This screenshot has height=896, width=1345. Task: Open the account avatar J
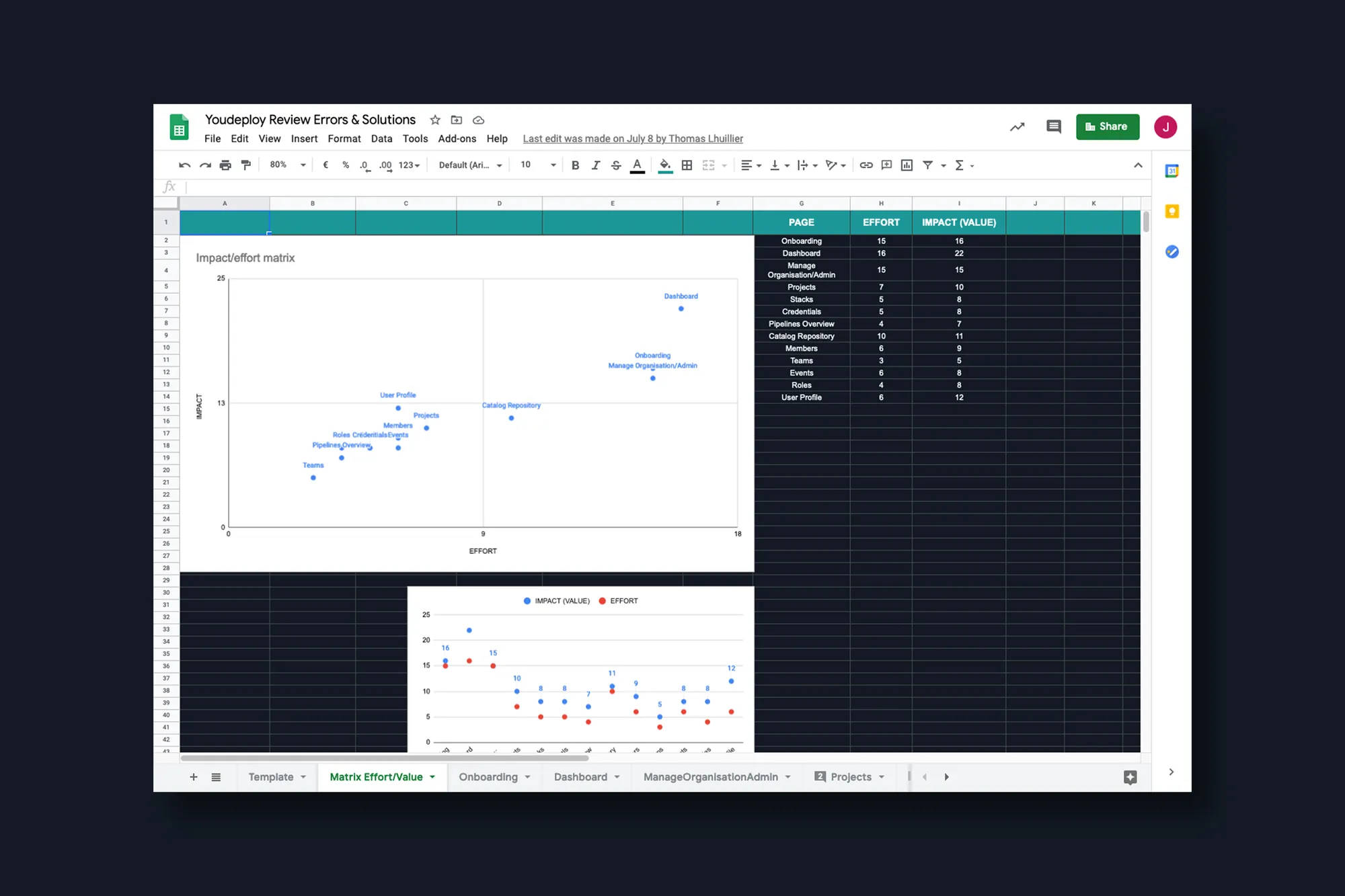1165,127
